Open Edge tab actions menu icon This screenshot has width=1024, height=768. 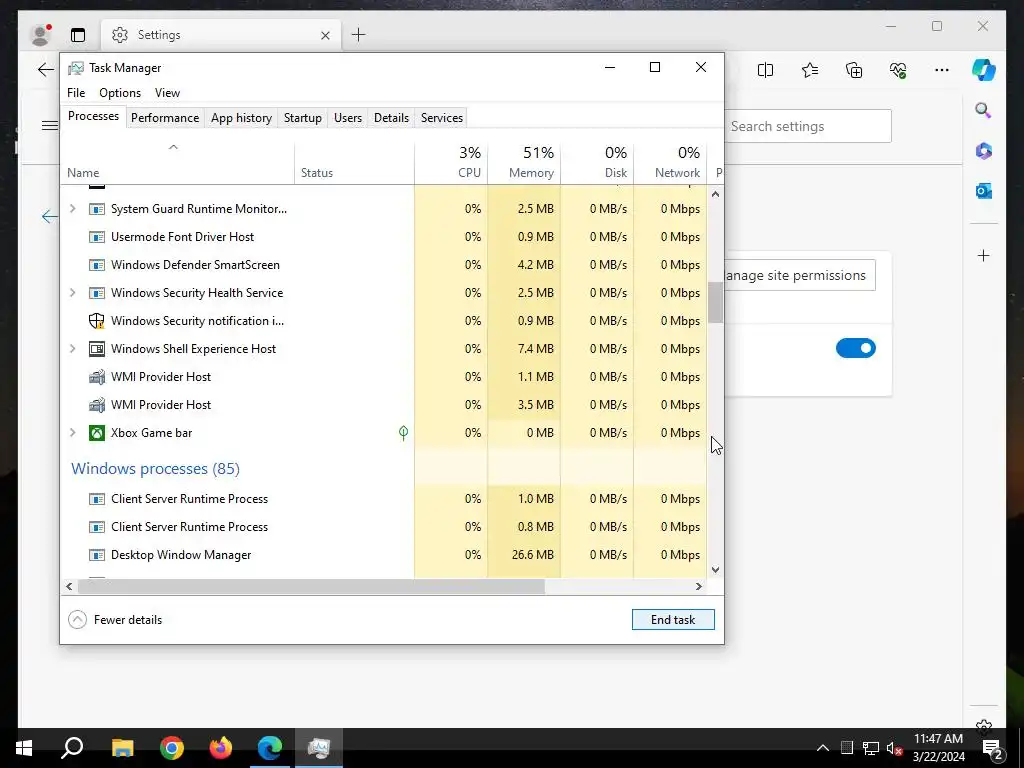(x=78, y=35)
